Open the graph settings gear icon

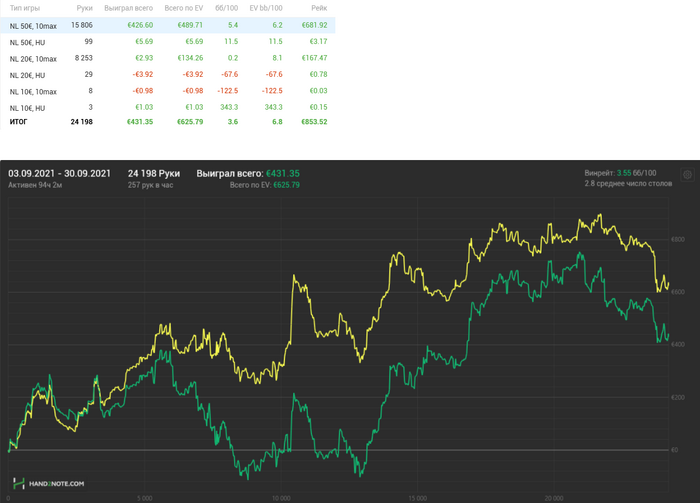[x=688, y=175]
